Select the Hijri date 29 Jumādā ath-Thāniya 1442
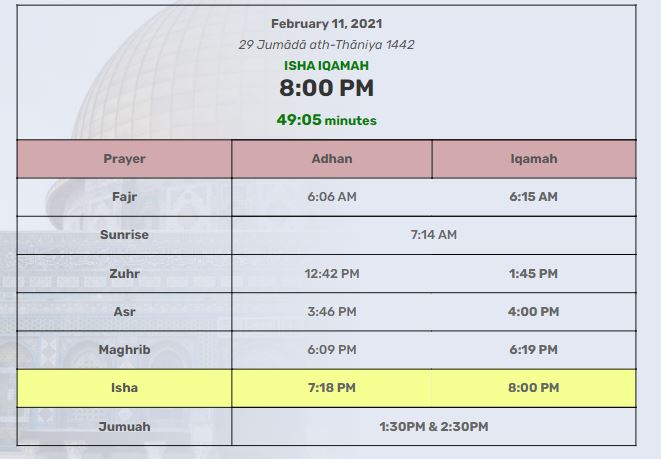Image resolution: width=661 pixels, height=459 pixels. (x=326, y=45)
